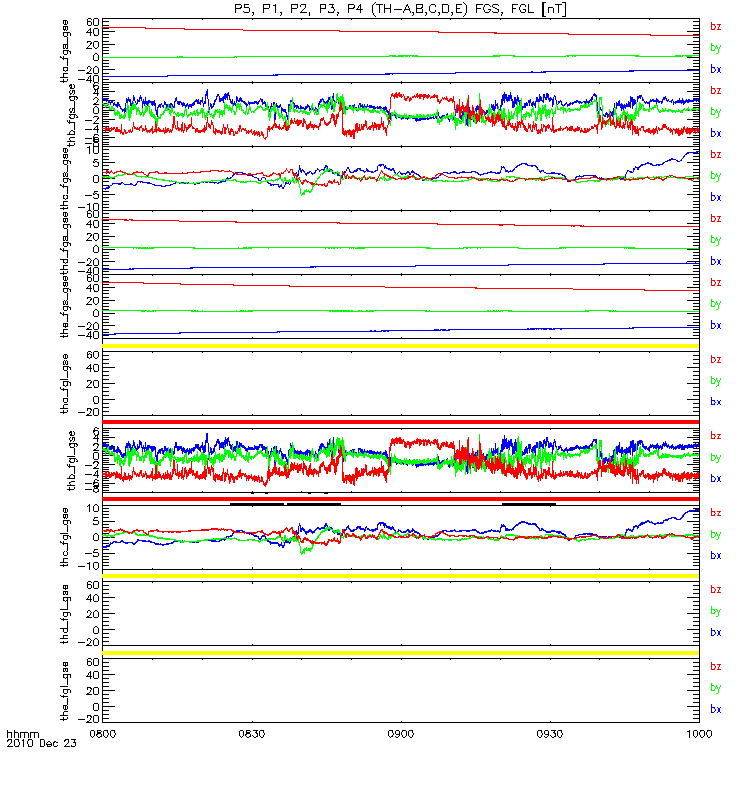Click the red status bar above the thb_fgl_gse panel
The image size is (750, 800).
(401, 422)
